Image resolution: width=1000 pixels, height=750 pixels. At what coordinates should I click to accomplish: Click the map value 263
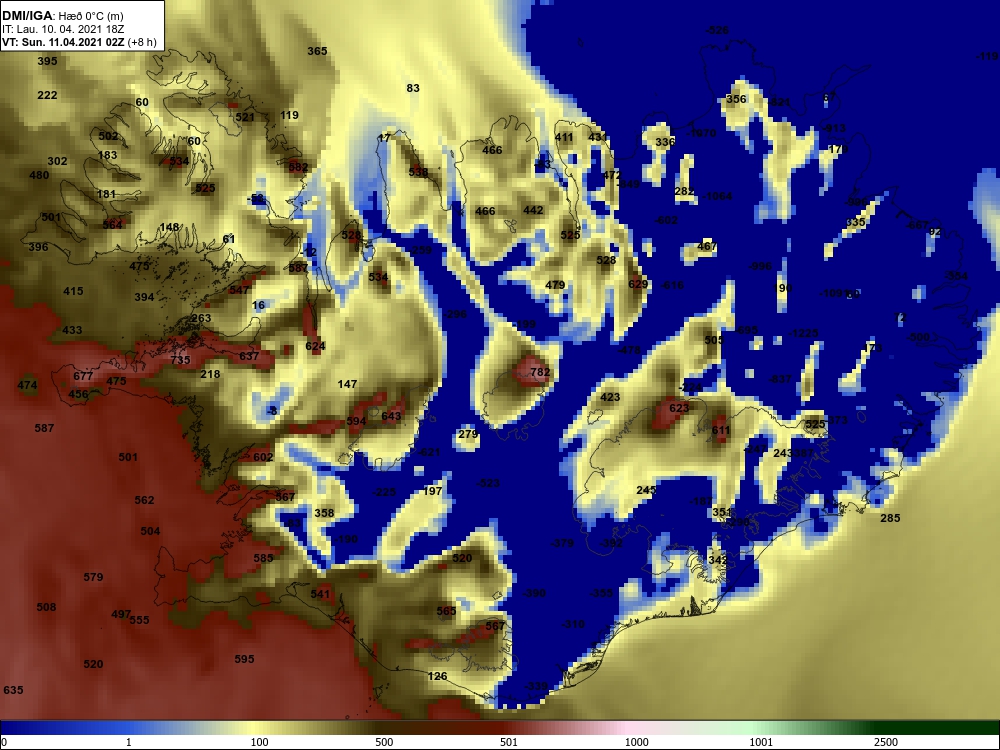(201, 318)
